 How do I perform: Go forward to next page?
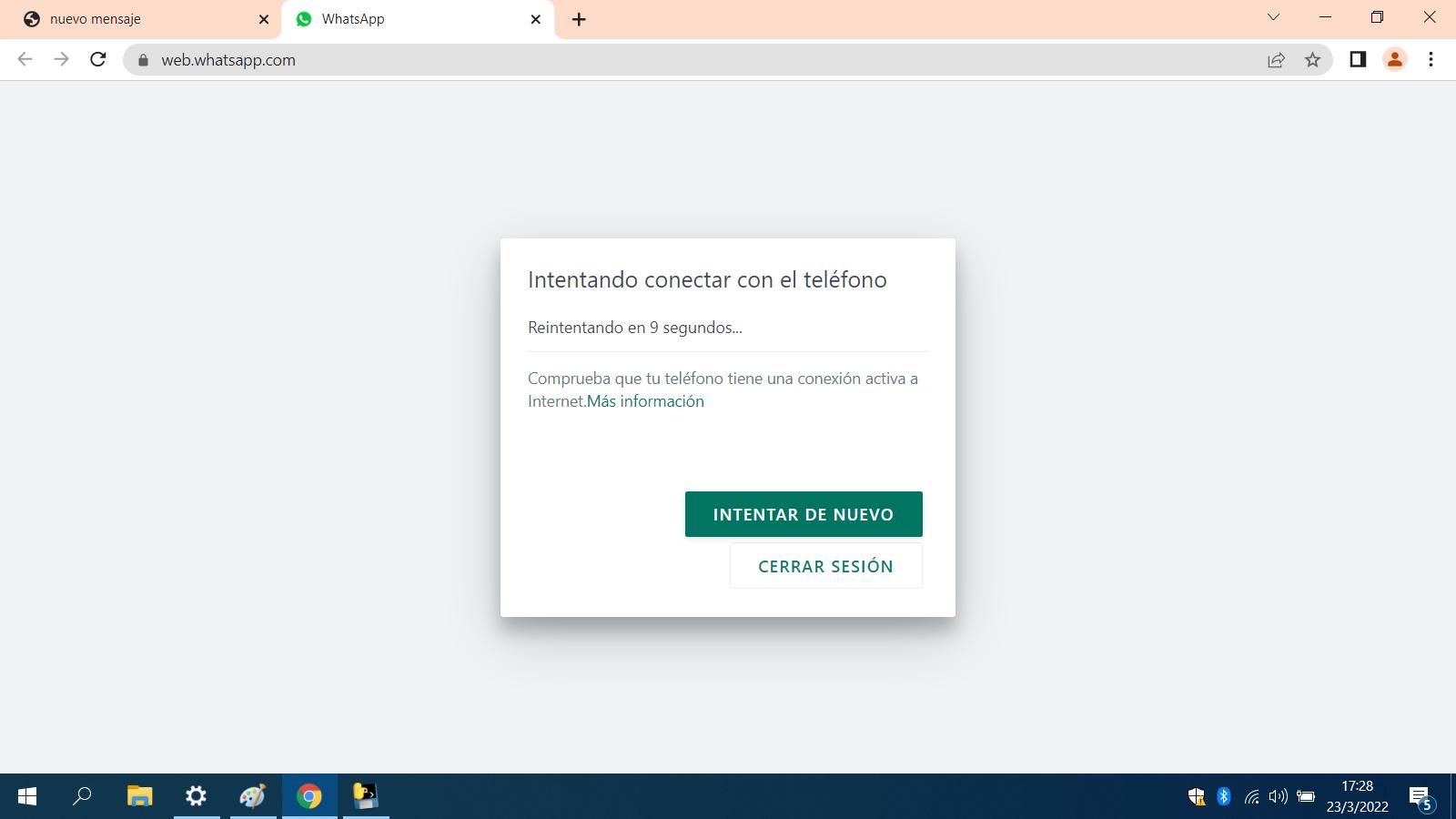61,60
